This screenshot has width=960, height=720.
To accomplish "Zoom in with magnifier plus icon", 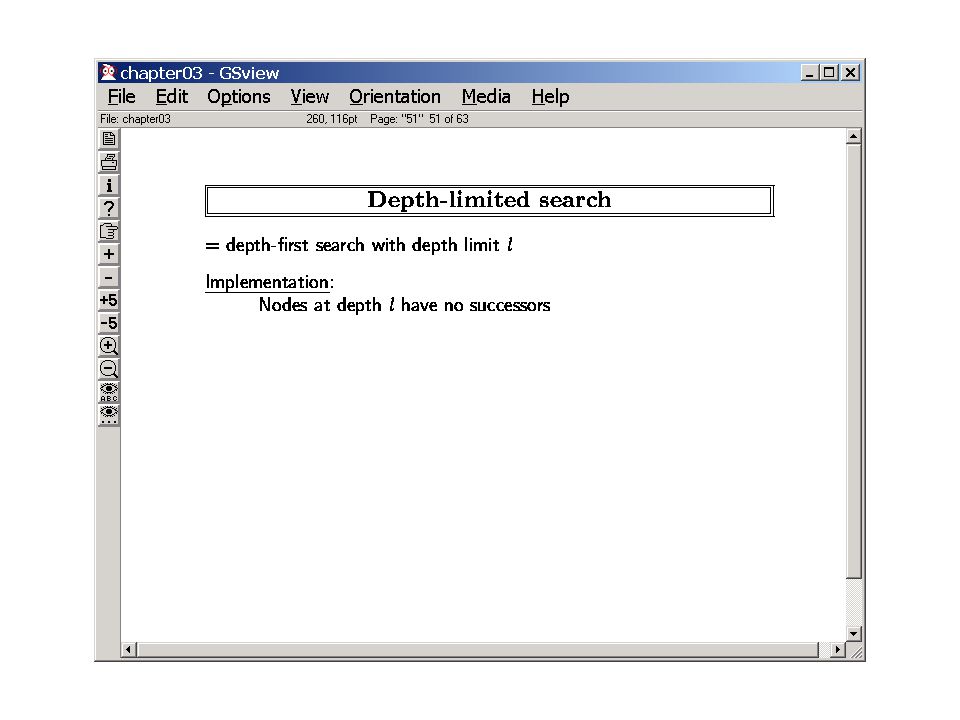I will 109,346.
